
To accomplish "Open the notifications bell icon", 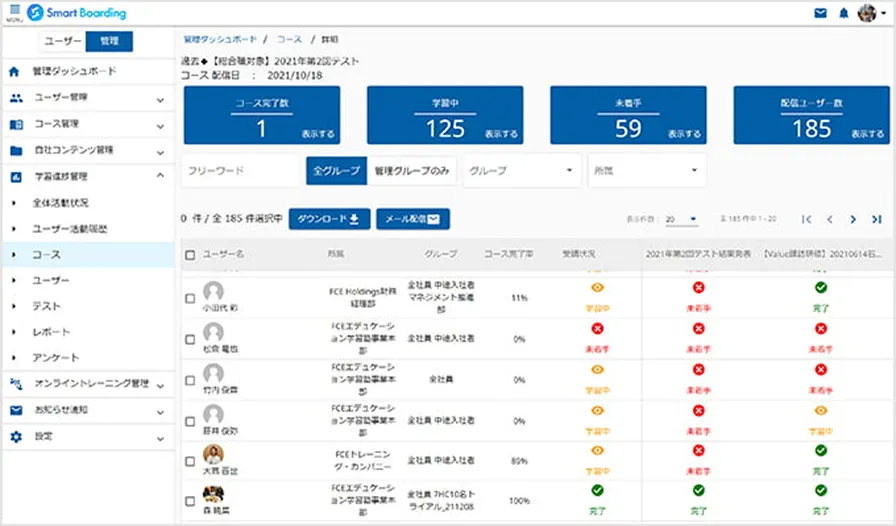I will click(x=843, y=13).
